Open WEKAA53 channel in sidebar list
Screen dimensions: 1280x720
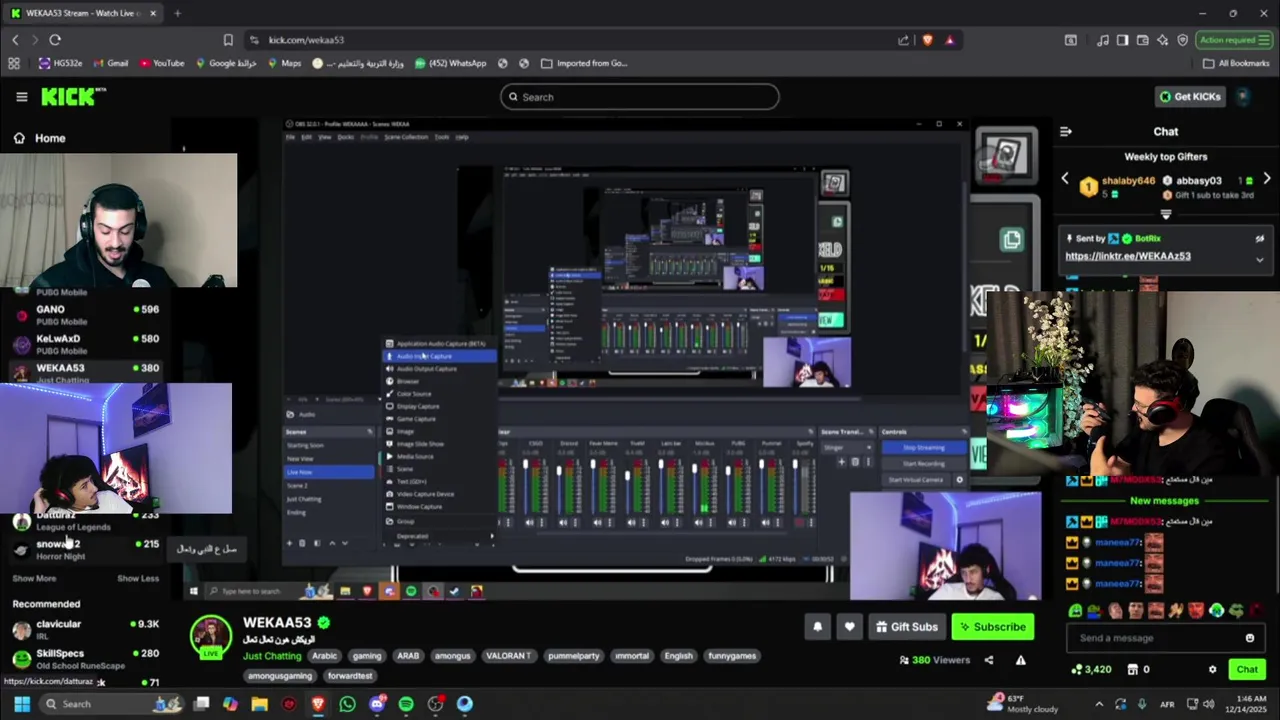85,372
